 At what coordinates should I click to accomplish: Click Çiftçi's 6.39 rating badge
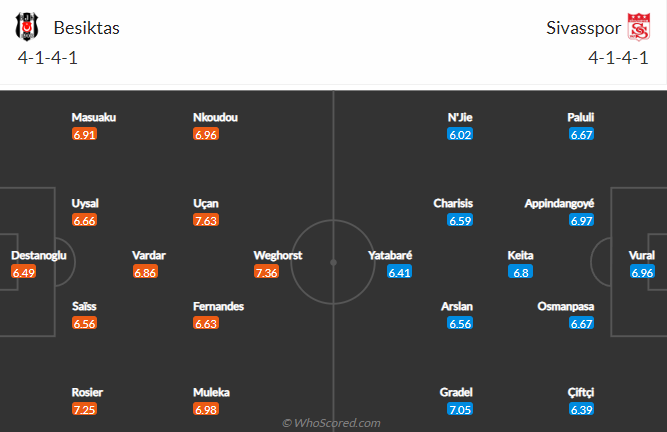[581, 409]
